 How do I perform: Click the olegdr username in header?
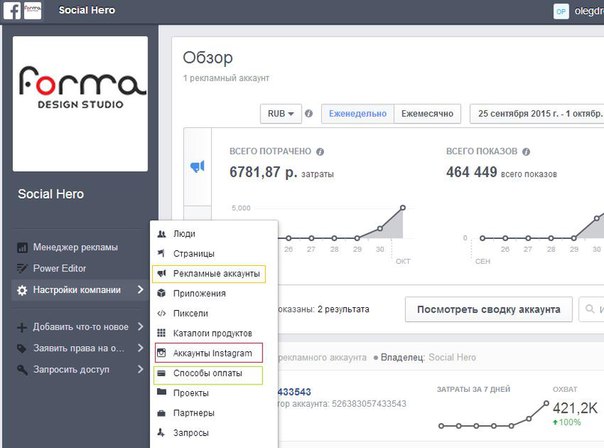coord(589,11)
